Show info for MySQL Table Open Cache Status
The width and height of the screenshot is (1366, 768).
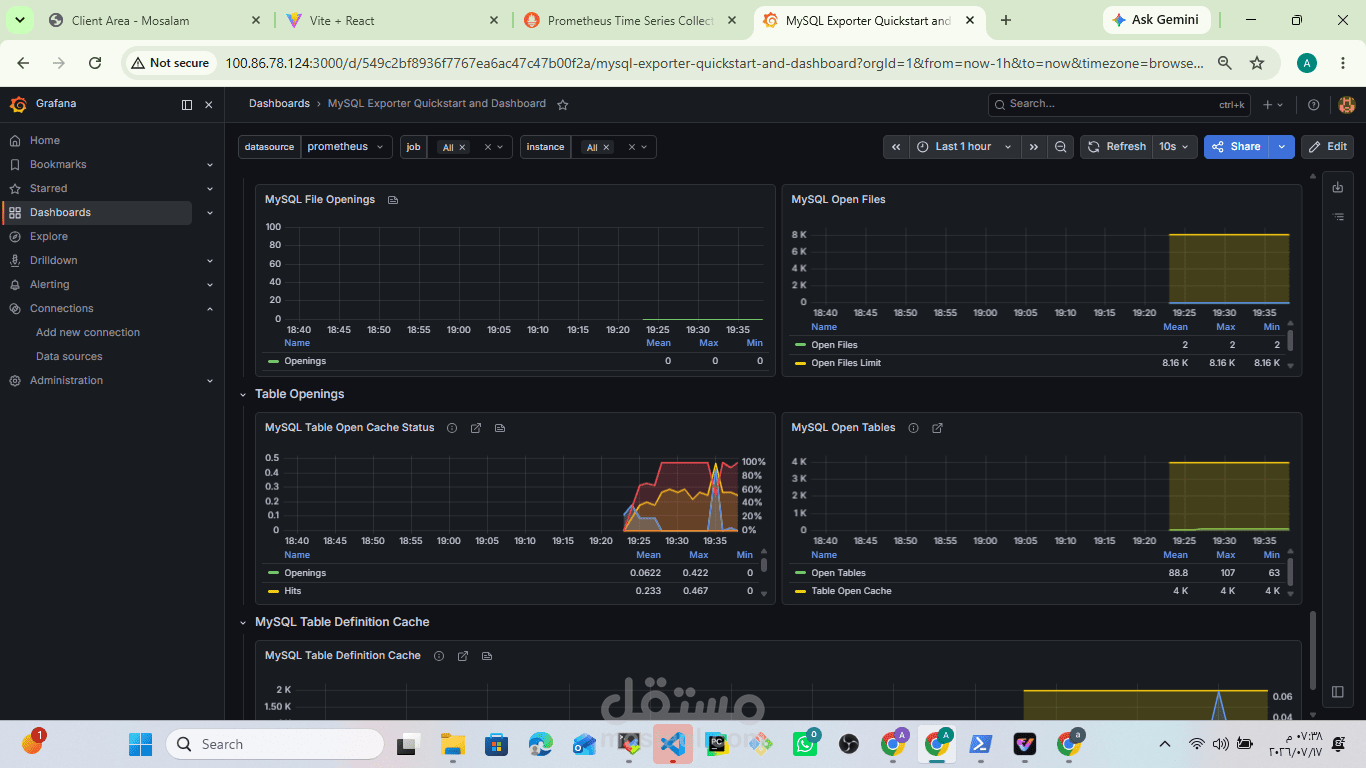[x=452, y=428]
